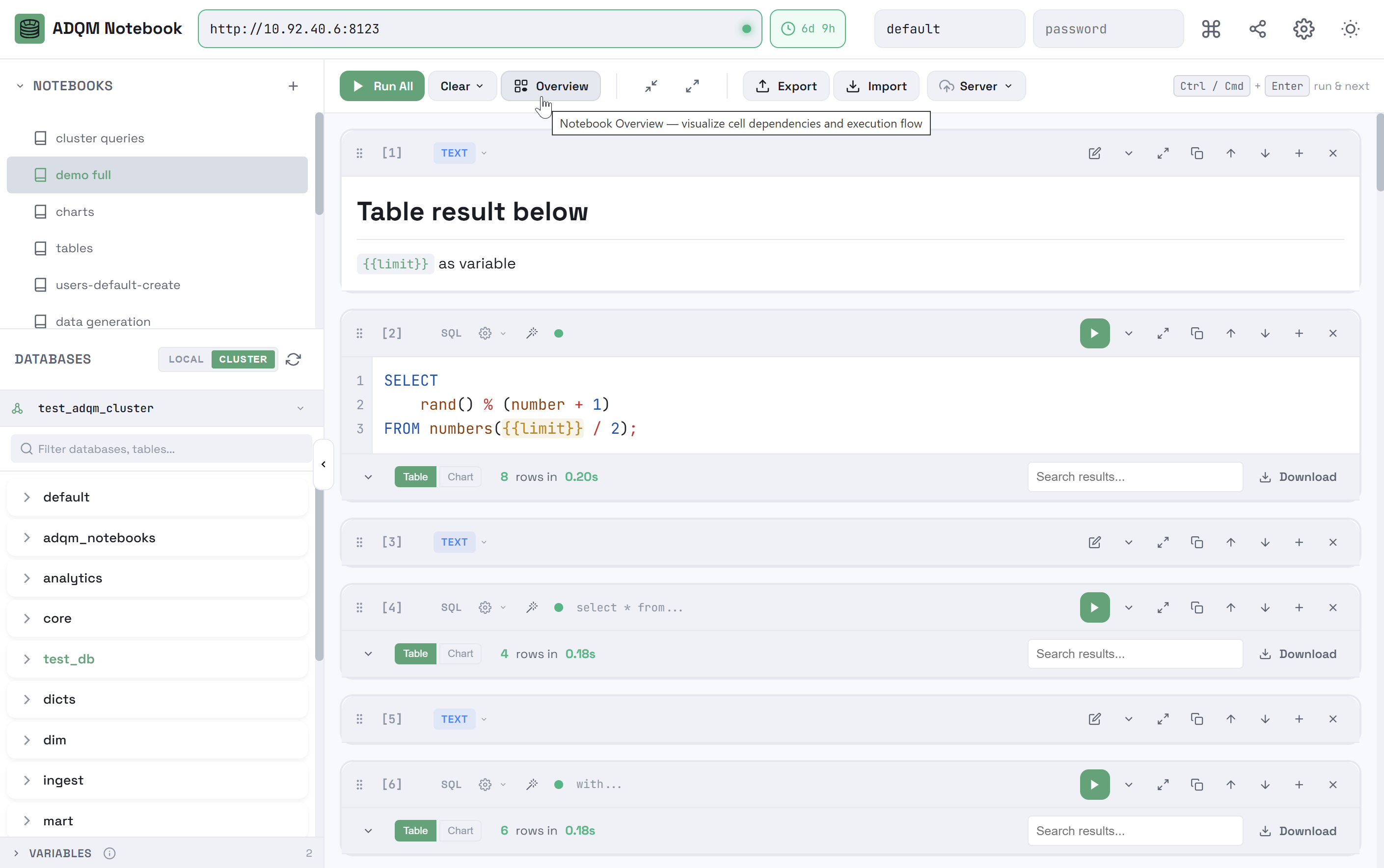
Task: Run cell [2] play button
Action: pyautogui.click(x=1094, y=334)
